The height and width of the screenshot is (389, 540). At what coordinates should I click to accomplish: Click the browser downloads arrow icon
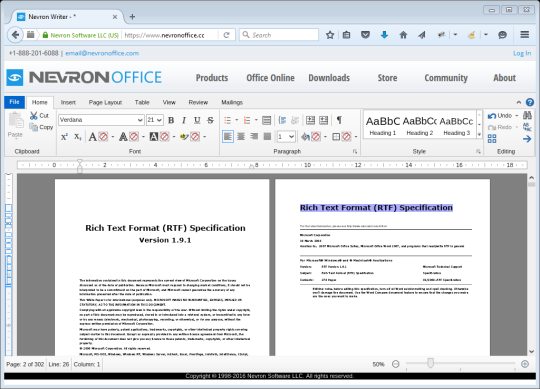pos(384,35)
